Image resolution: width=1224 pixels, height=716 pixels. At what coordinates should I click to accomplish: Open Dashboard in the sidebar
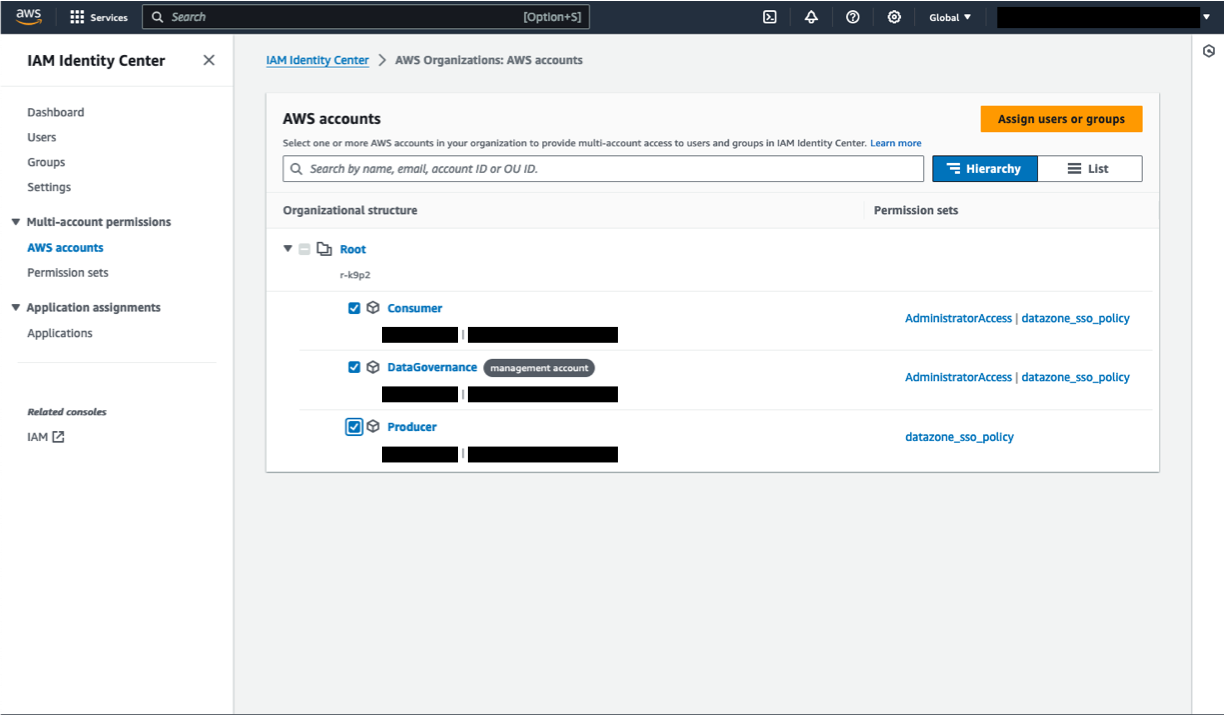point(56,112)
